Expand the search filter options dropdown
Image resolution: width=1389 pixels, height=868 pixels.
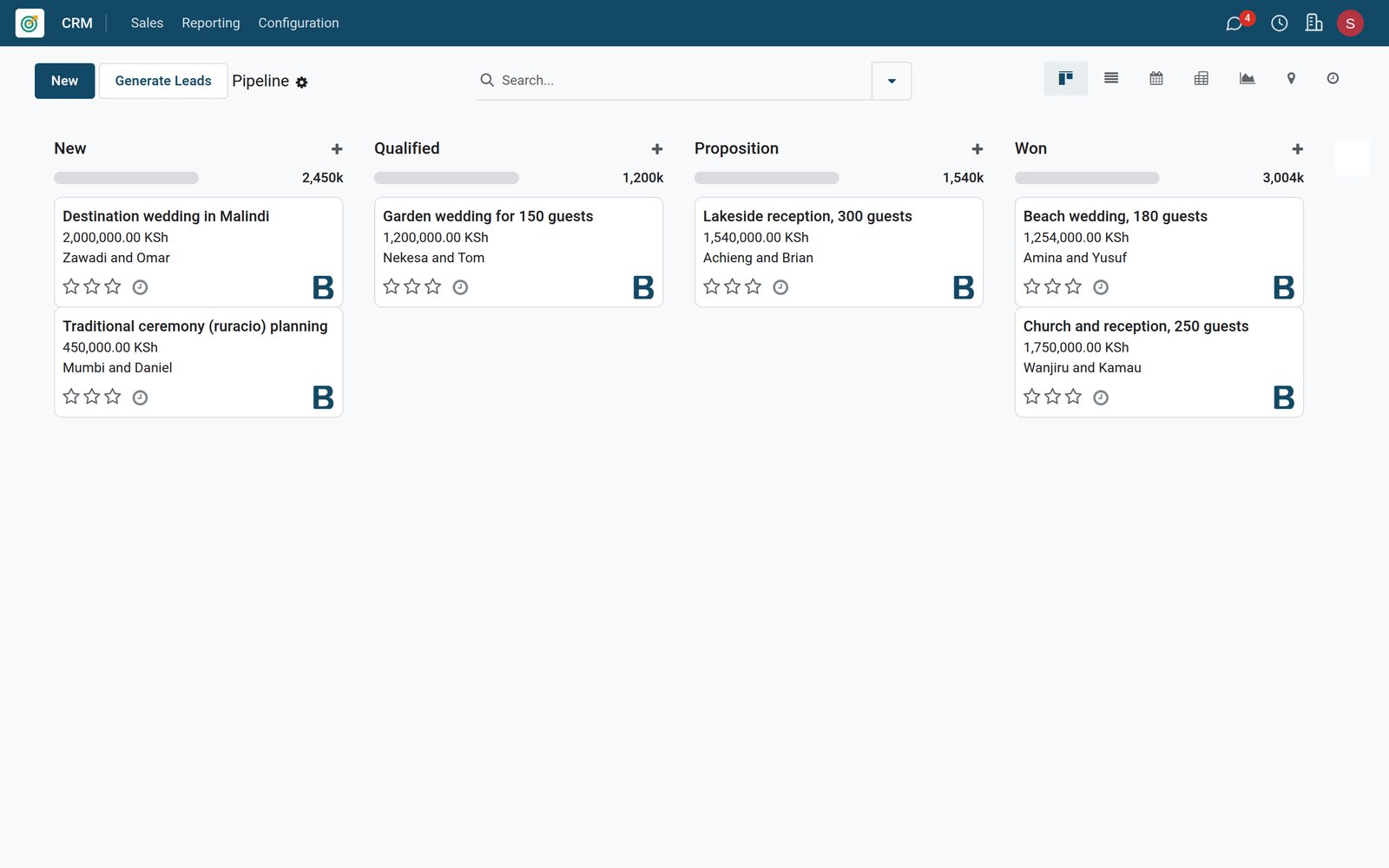click(x=892, y=81)
